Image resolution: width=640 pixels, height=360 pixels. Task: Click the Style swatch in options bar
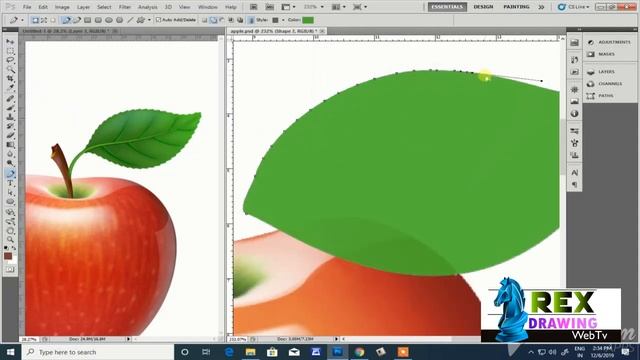click(x=275, y=20)
